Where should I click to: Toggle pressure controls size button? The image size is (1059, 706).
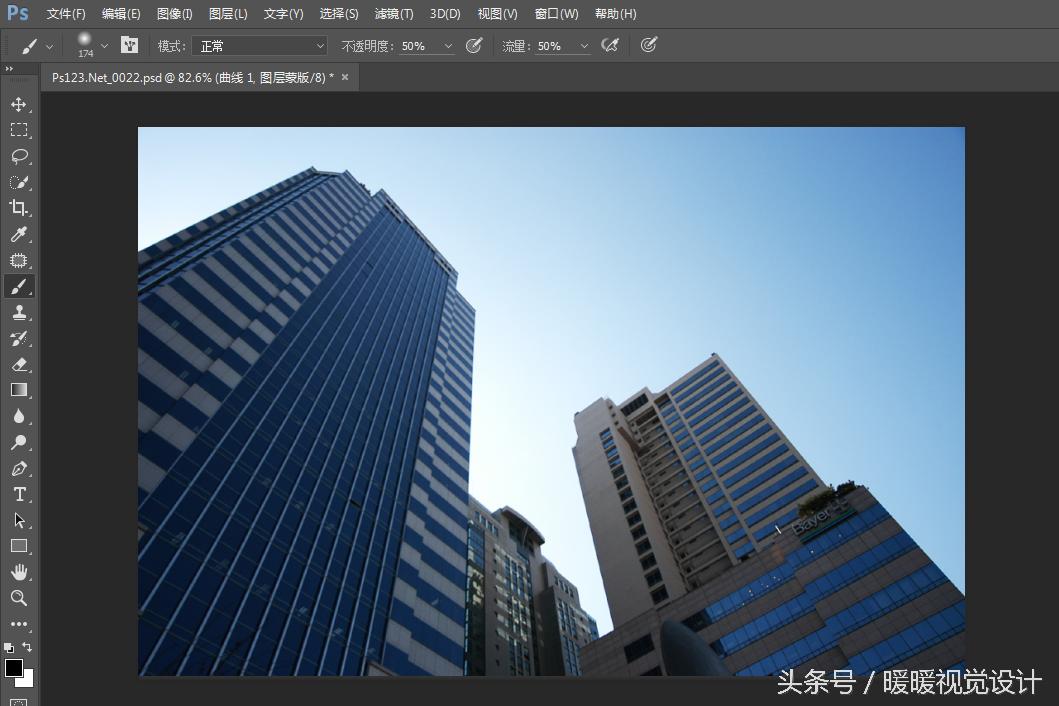648,45
